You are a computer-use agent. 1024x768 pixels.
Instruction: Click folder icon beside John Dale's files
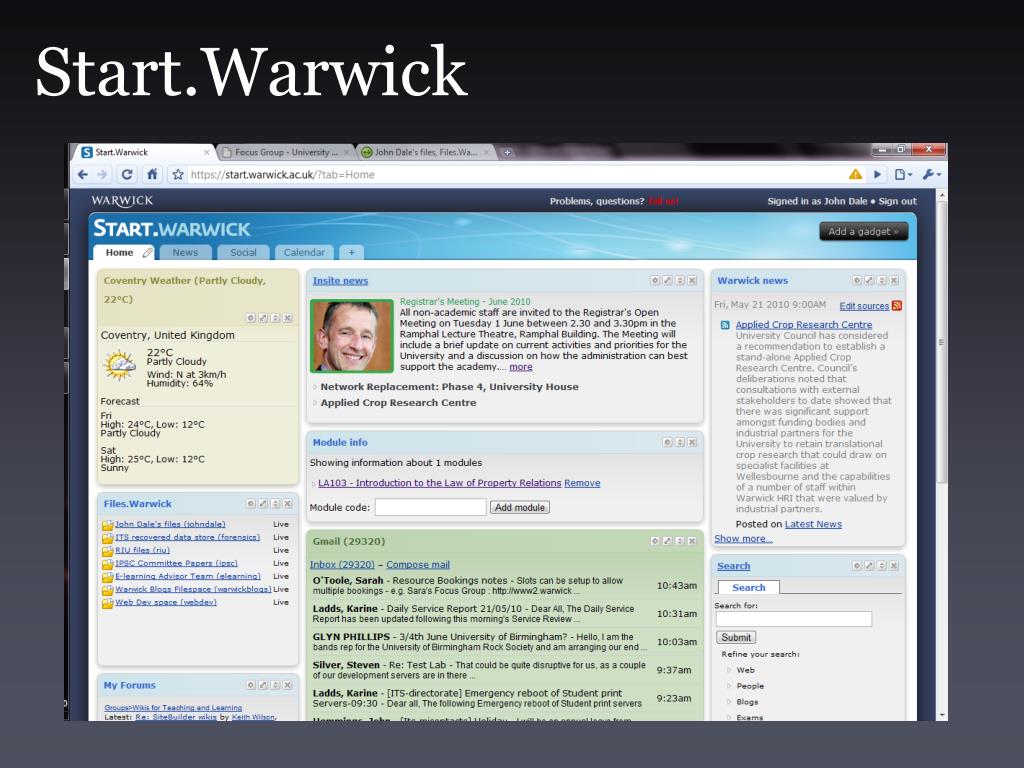coord(108,525)
